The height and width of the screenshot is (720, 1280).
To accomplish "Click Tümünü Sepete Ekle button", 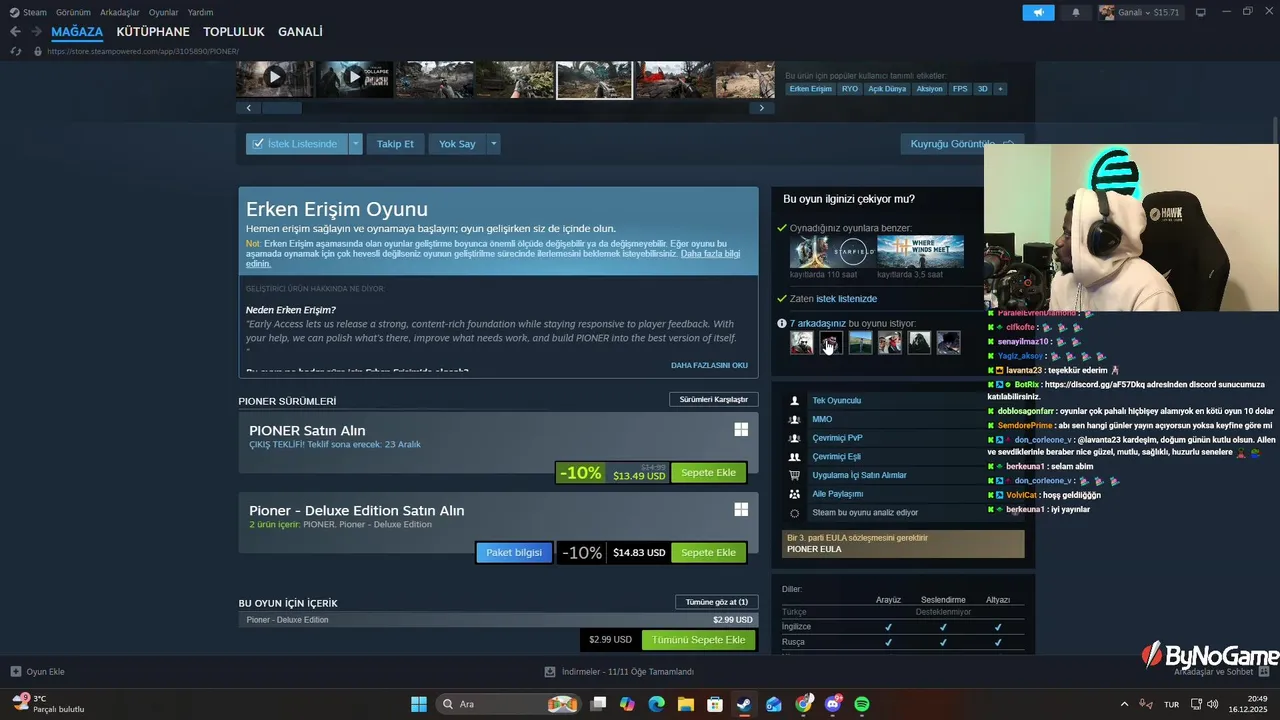I will click(x=698, y=640).
